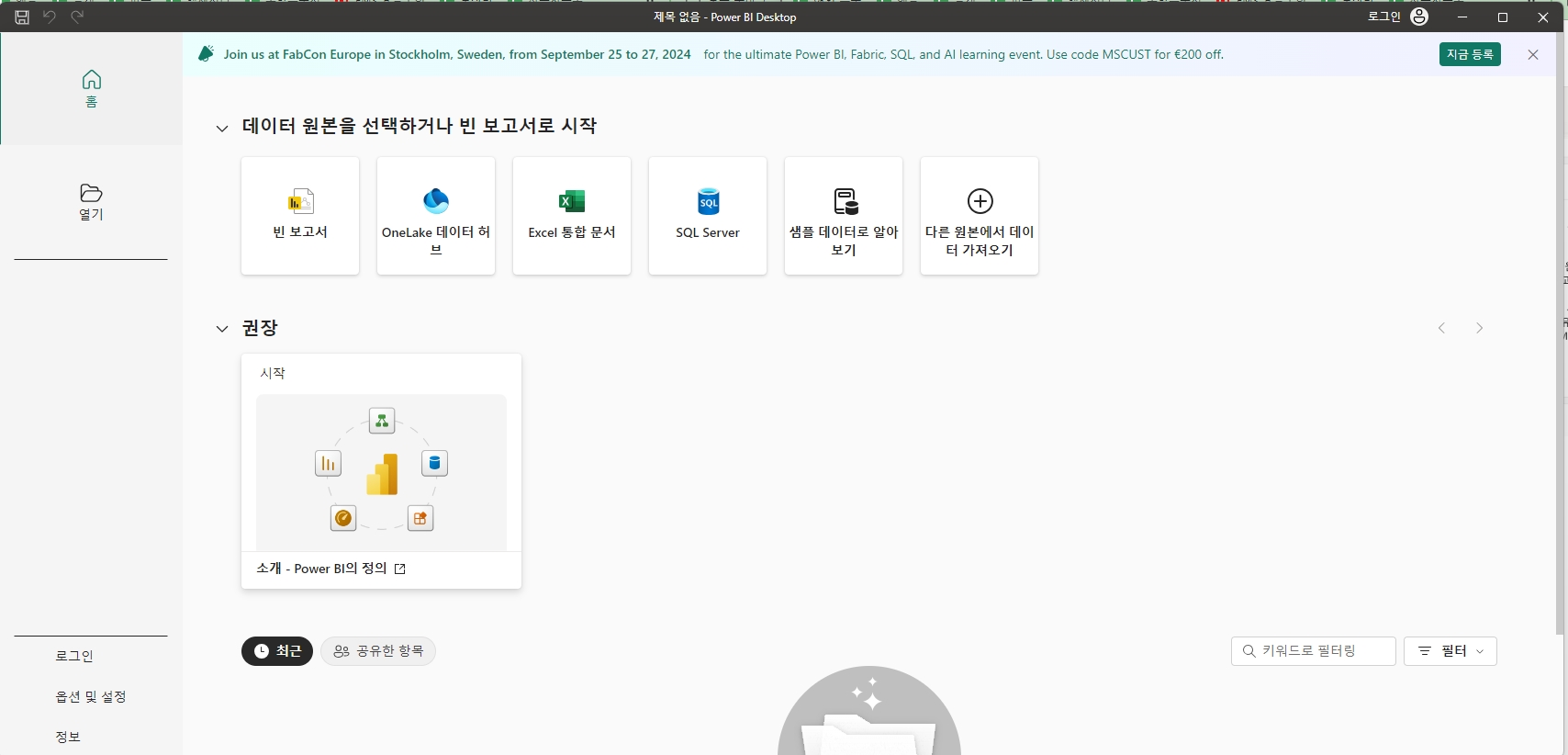This screenshot has width=1568, height=755.
Task: Select the 최근 filter pill
Action: [x=277, y=651]
